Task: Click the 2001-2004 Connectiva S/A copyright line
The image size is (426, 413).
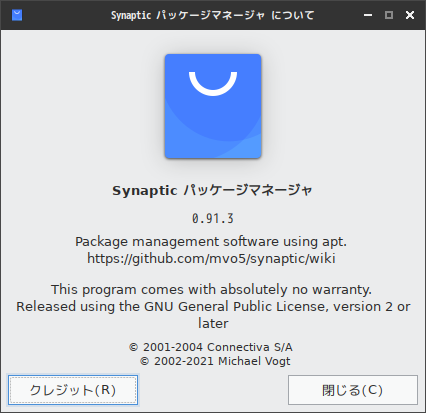Action: pos(211,347)
